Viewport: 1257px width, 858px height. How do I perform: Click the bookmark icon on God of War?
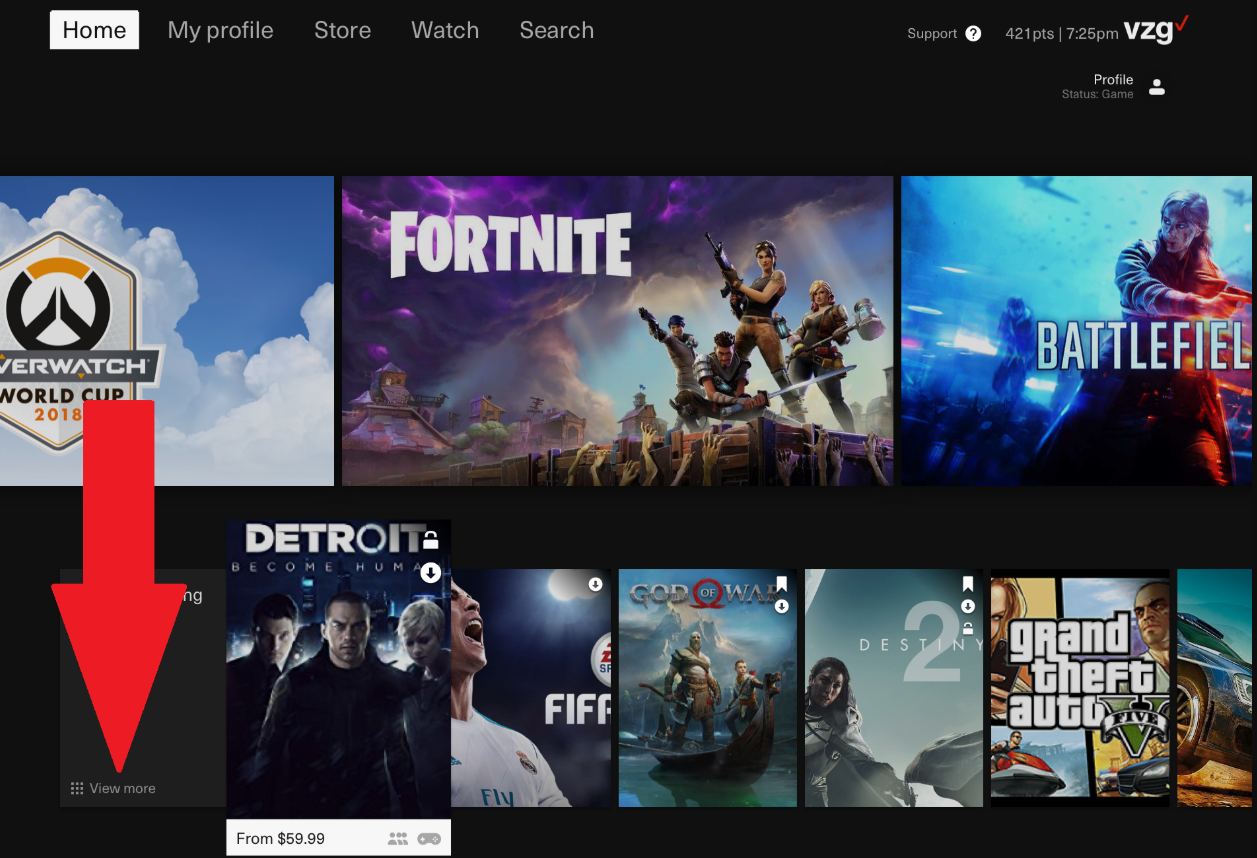tap(782, 584)
